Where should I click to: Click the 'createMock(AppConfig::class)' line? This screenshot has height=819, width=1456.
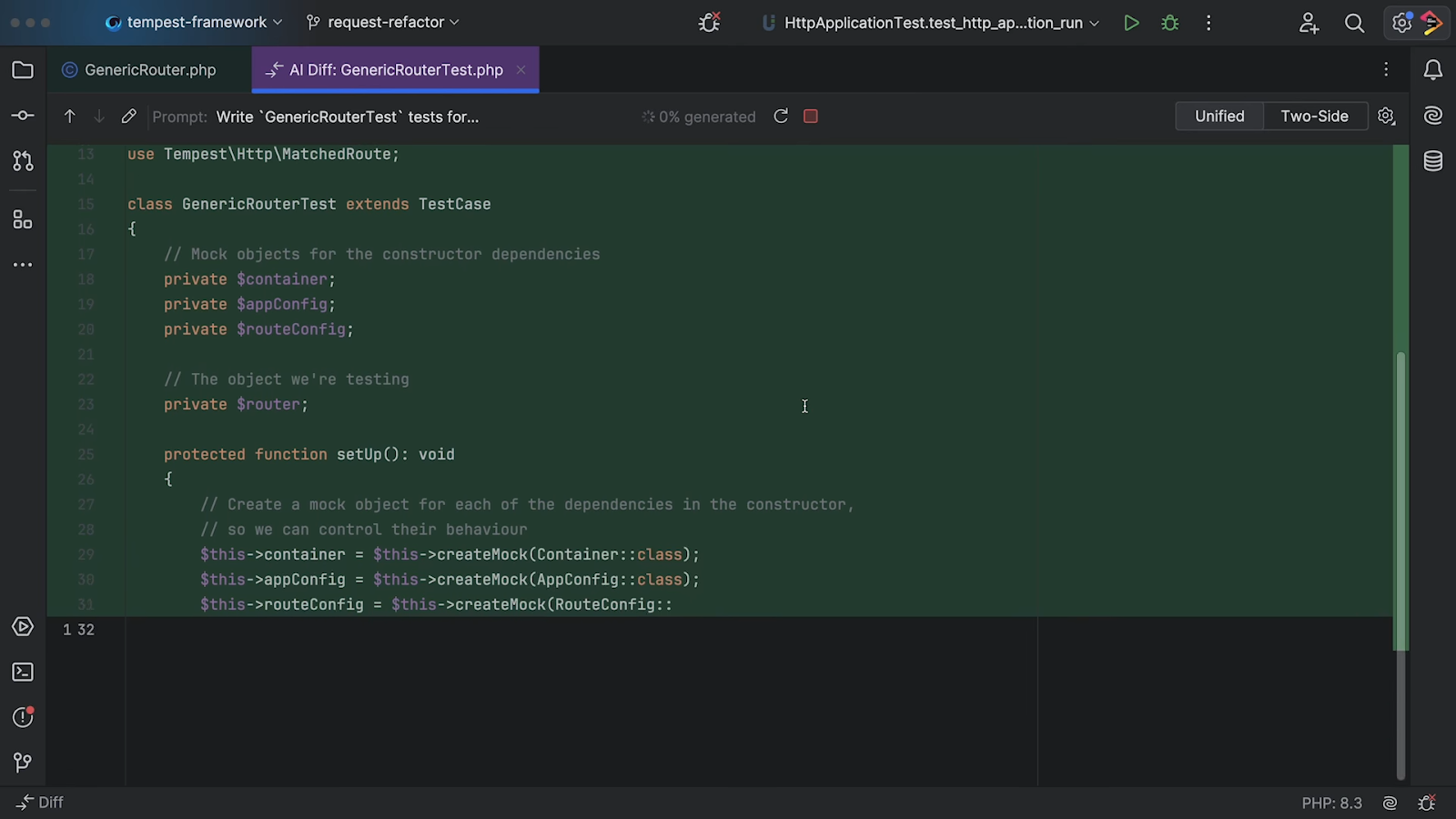pyautogui.click(x=450, y=580)
